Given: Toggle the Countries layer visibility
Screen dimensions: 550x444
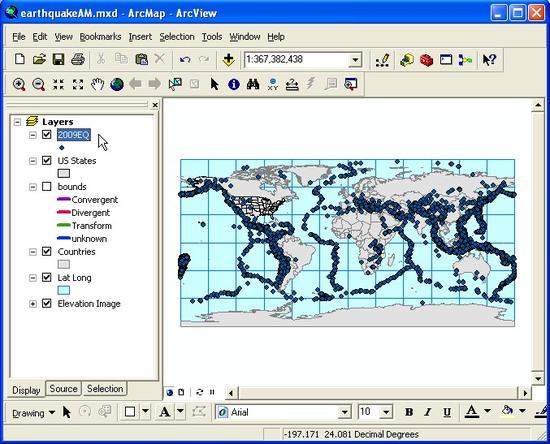Looking at the screenshot, I should (x=47, y=251).
